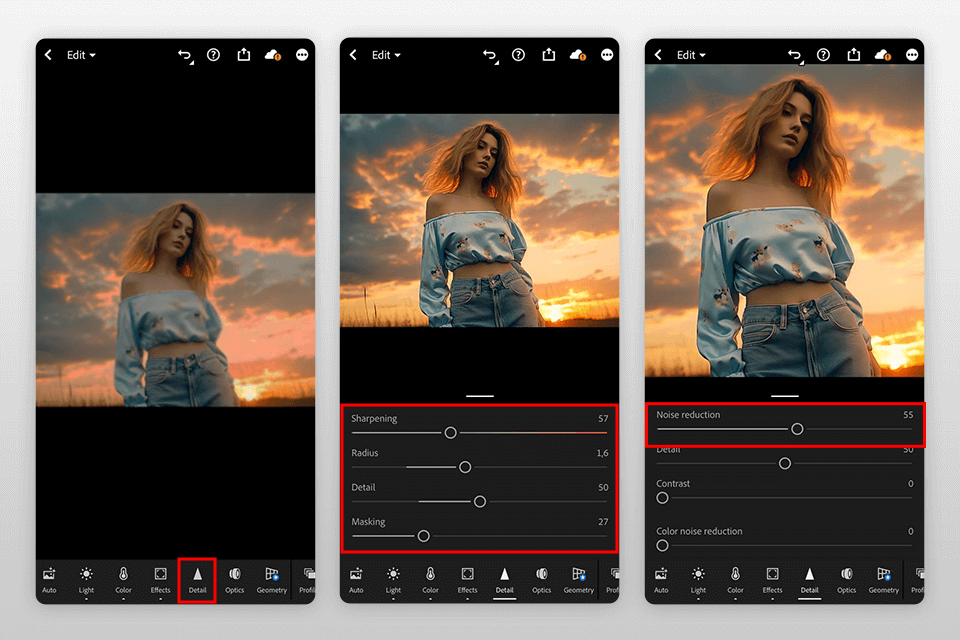
Task: Tap share icon in left phone
Action: [244, 55]
